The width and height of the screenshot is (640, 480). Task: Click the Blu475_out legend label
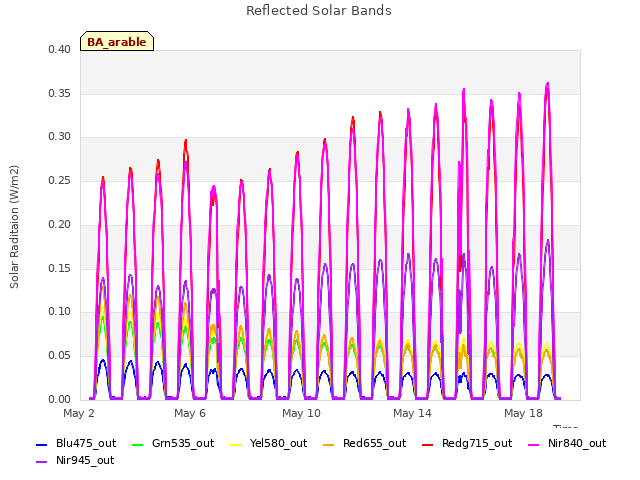point(86,443)
